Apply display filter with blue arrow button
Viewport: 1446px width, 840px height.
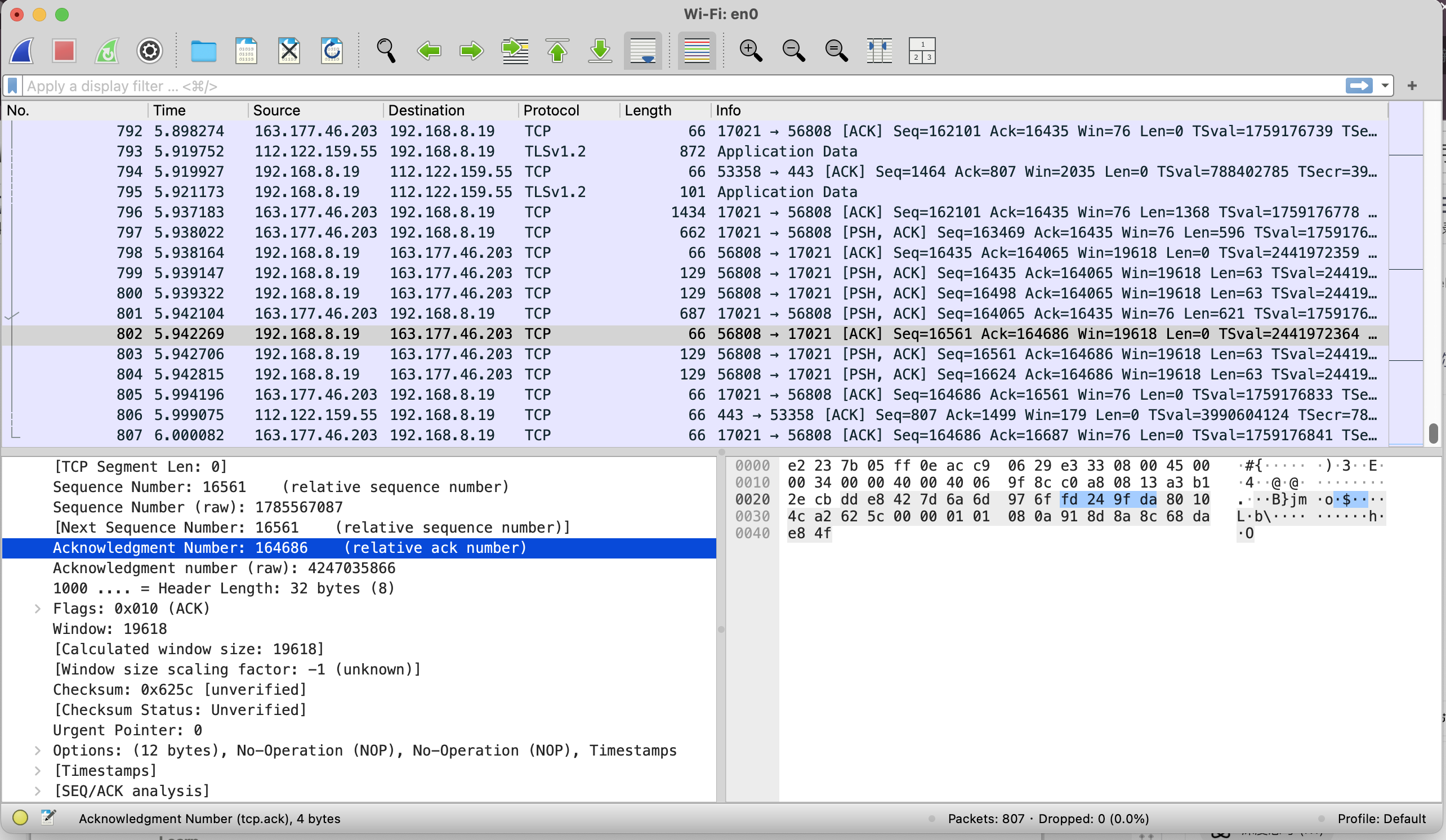(x=1358, y=86)
